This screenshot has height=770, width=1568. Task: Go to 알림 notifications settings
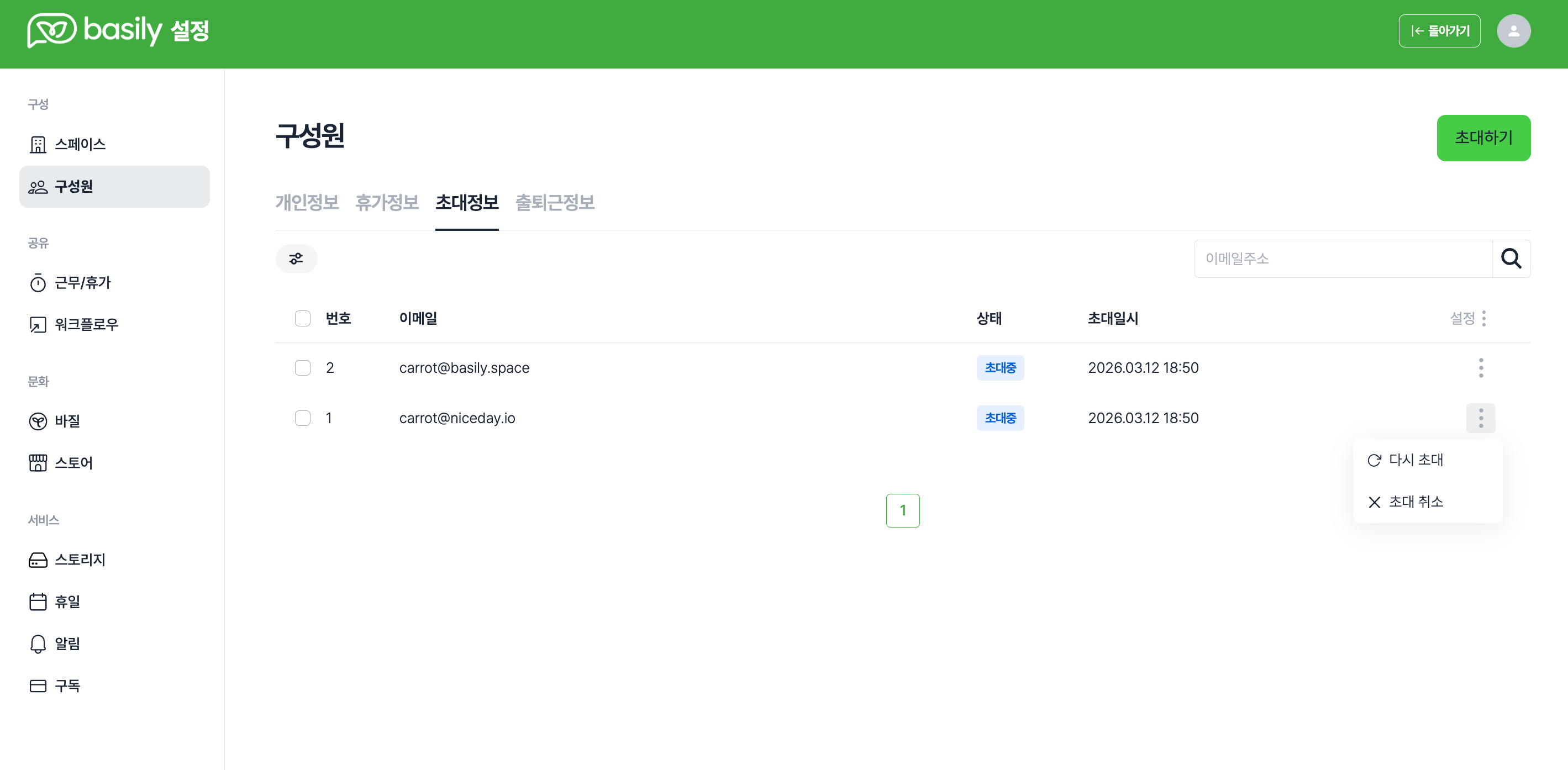coord(67,644)
